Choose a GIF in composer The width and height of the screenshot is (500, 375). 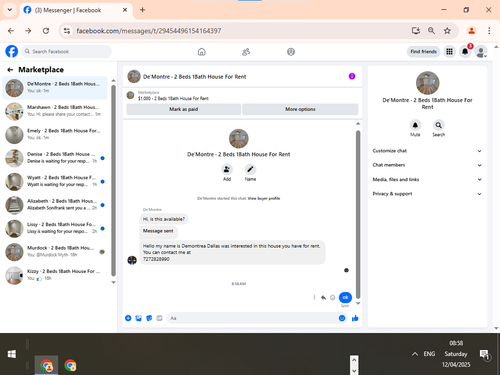[x=159, y=318]
